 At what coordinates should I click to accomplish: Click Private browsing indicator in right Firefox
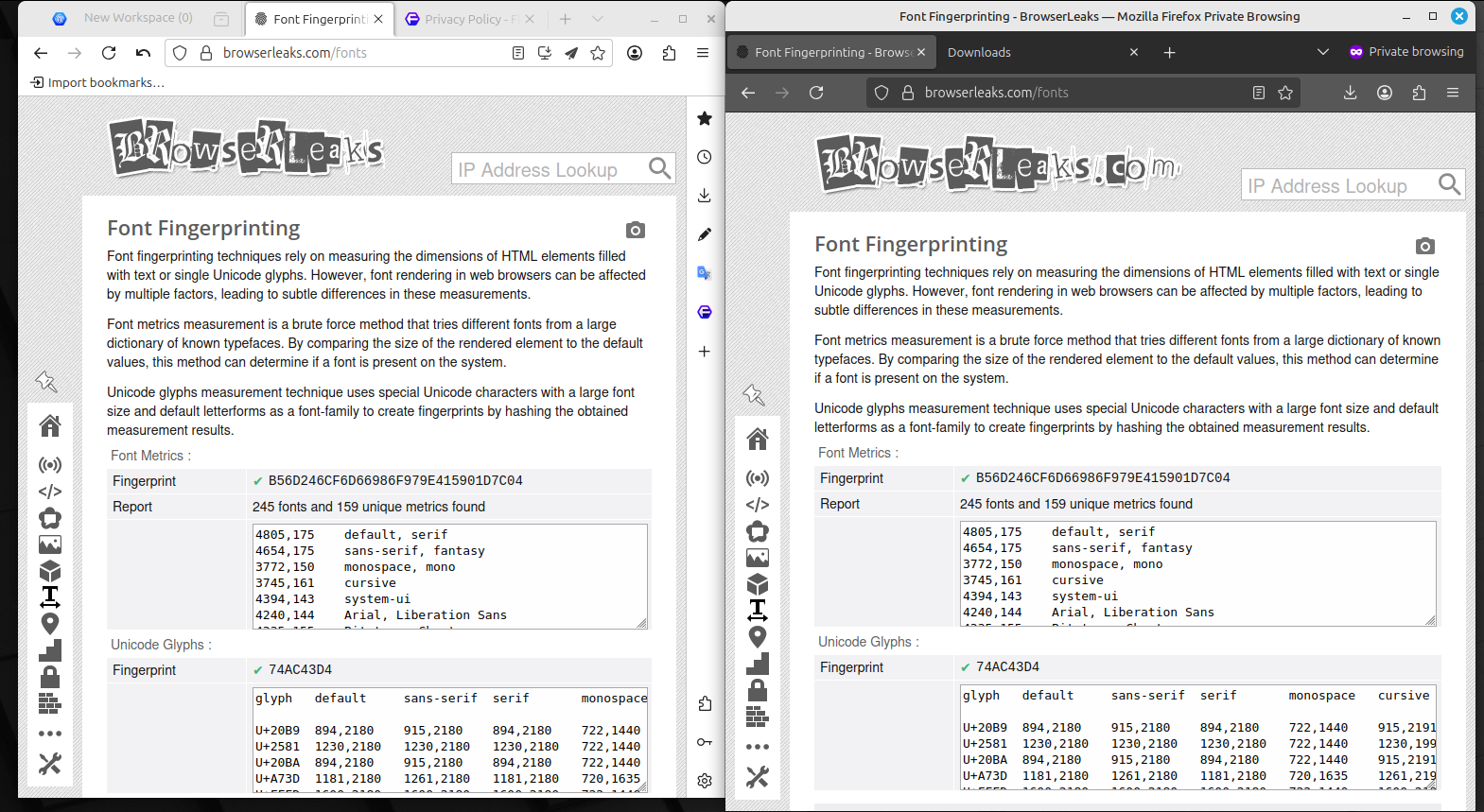[x=1406, y=52]
